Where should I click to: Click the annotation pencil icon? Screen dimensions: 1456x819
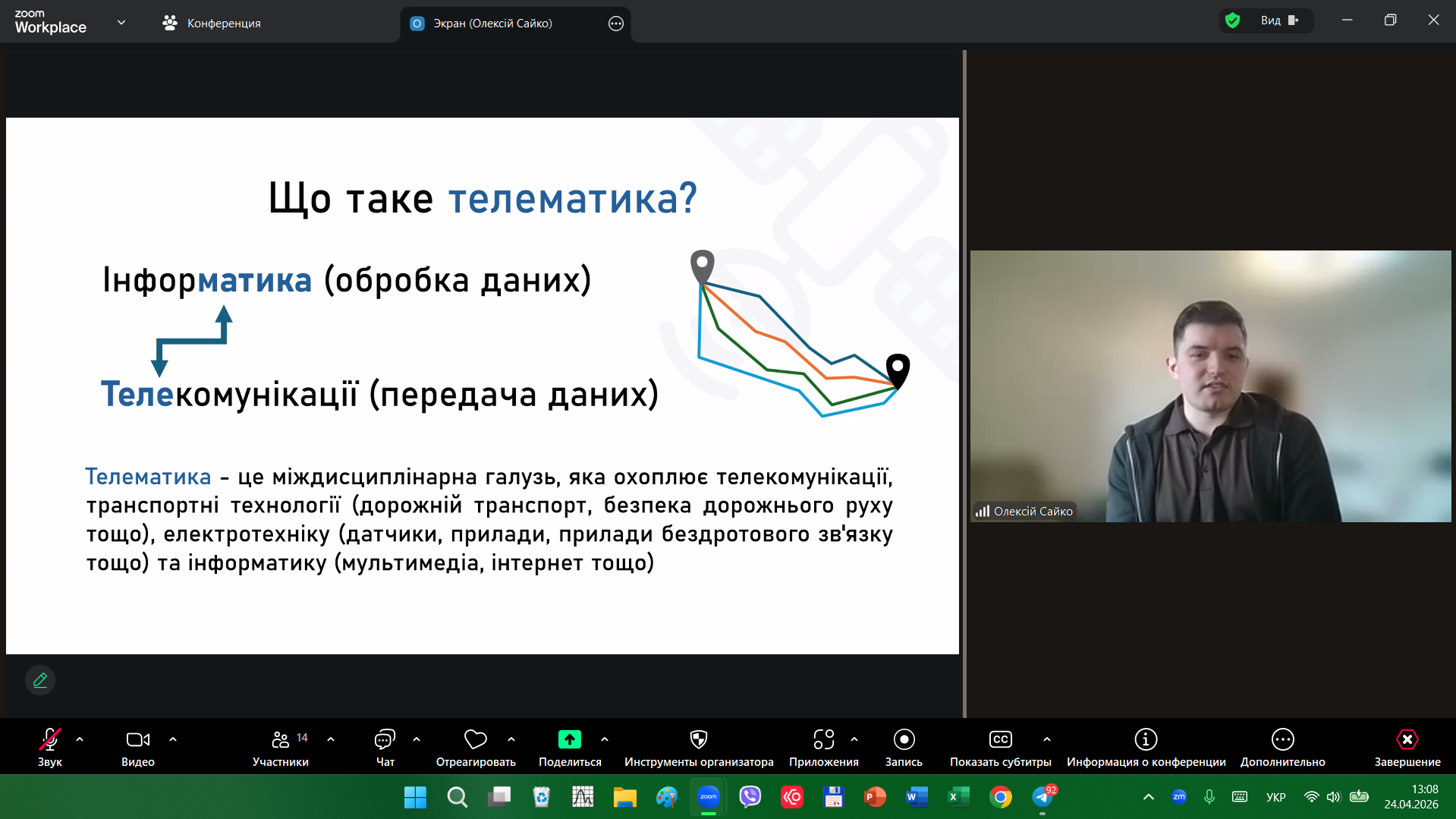click(40, 680)
